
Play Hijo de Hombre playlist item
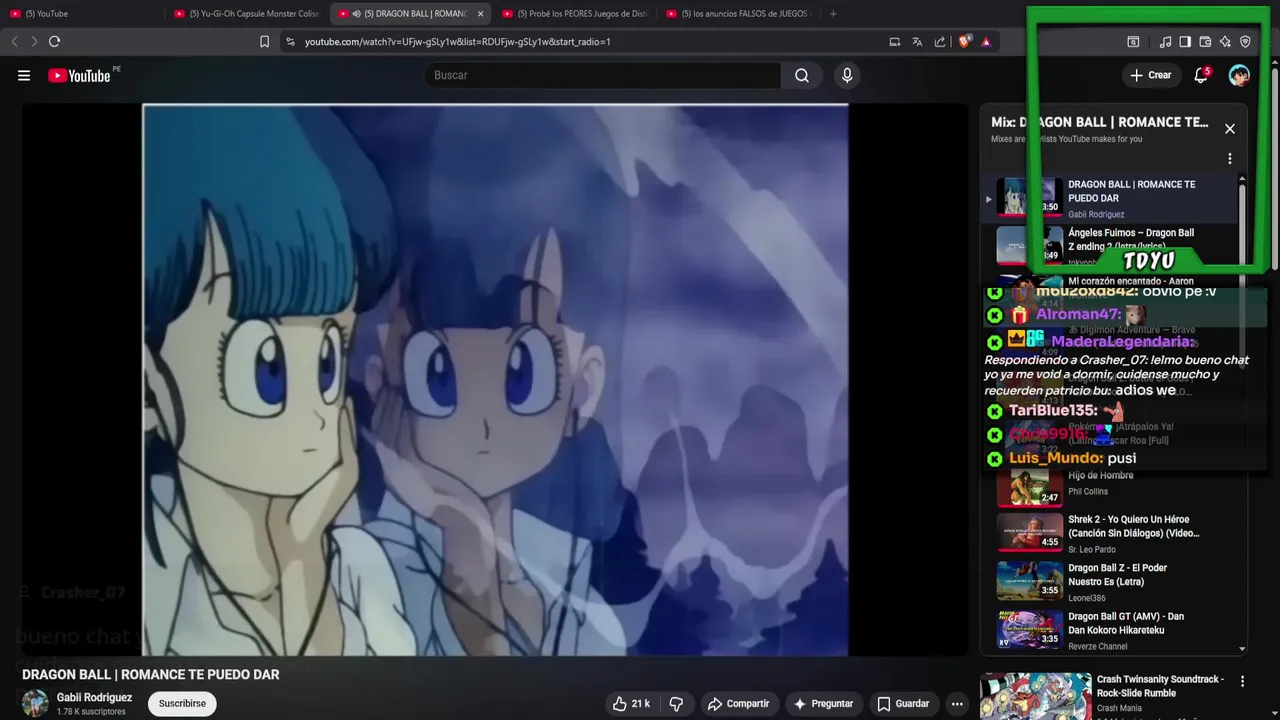click(1110, 488)
